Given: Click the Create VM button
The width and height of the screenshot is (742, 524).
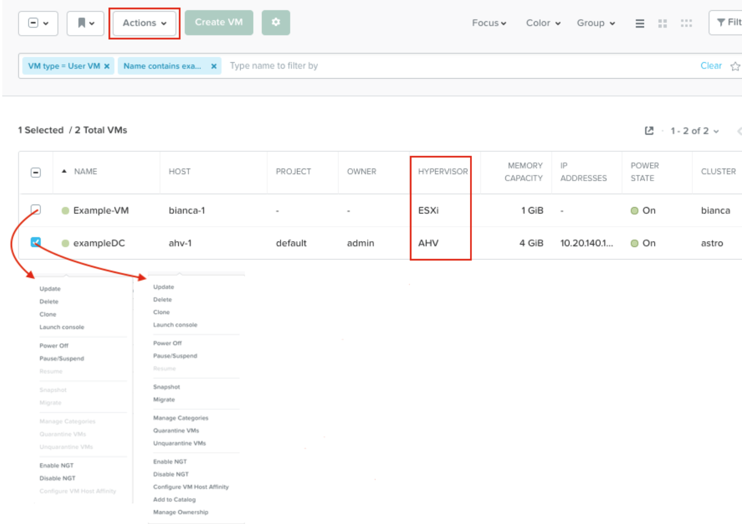Looking at the screenshot, I should coord(219,22).
